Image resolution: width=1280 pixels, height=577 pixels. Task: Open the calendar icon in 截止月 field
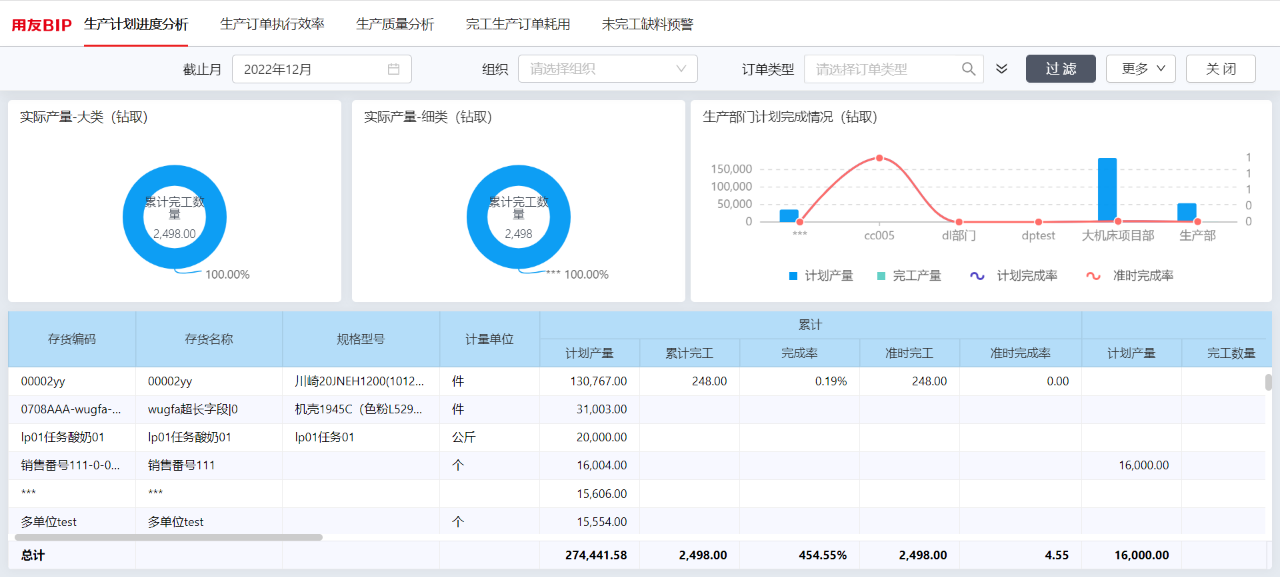click(x=394, y=69)
